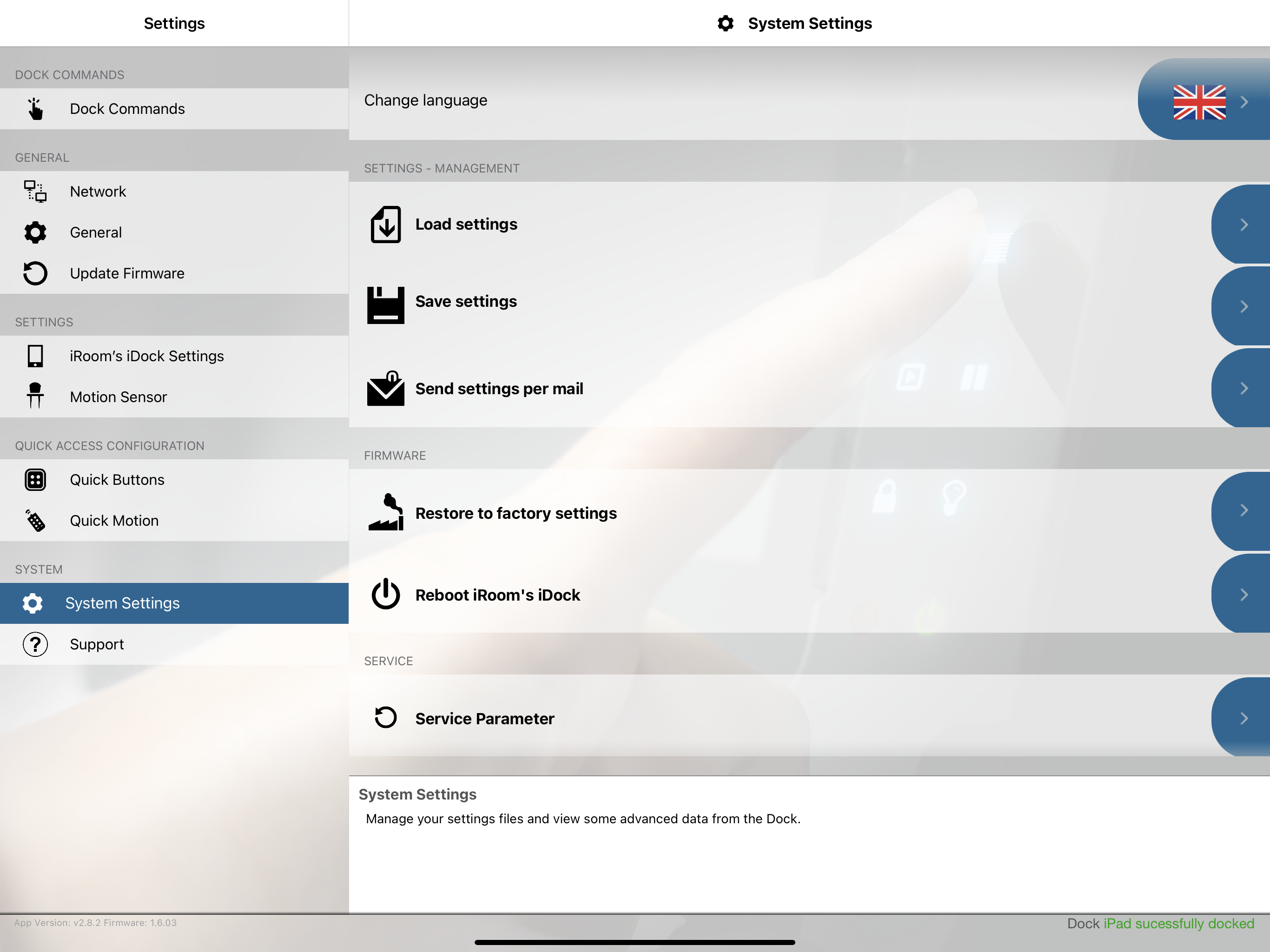
Task: Open the Change language chevron
Action: [1244, 102]
